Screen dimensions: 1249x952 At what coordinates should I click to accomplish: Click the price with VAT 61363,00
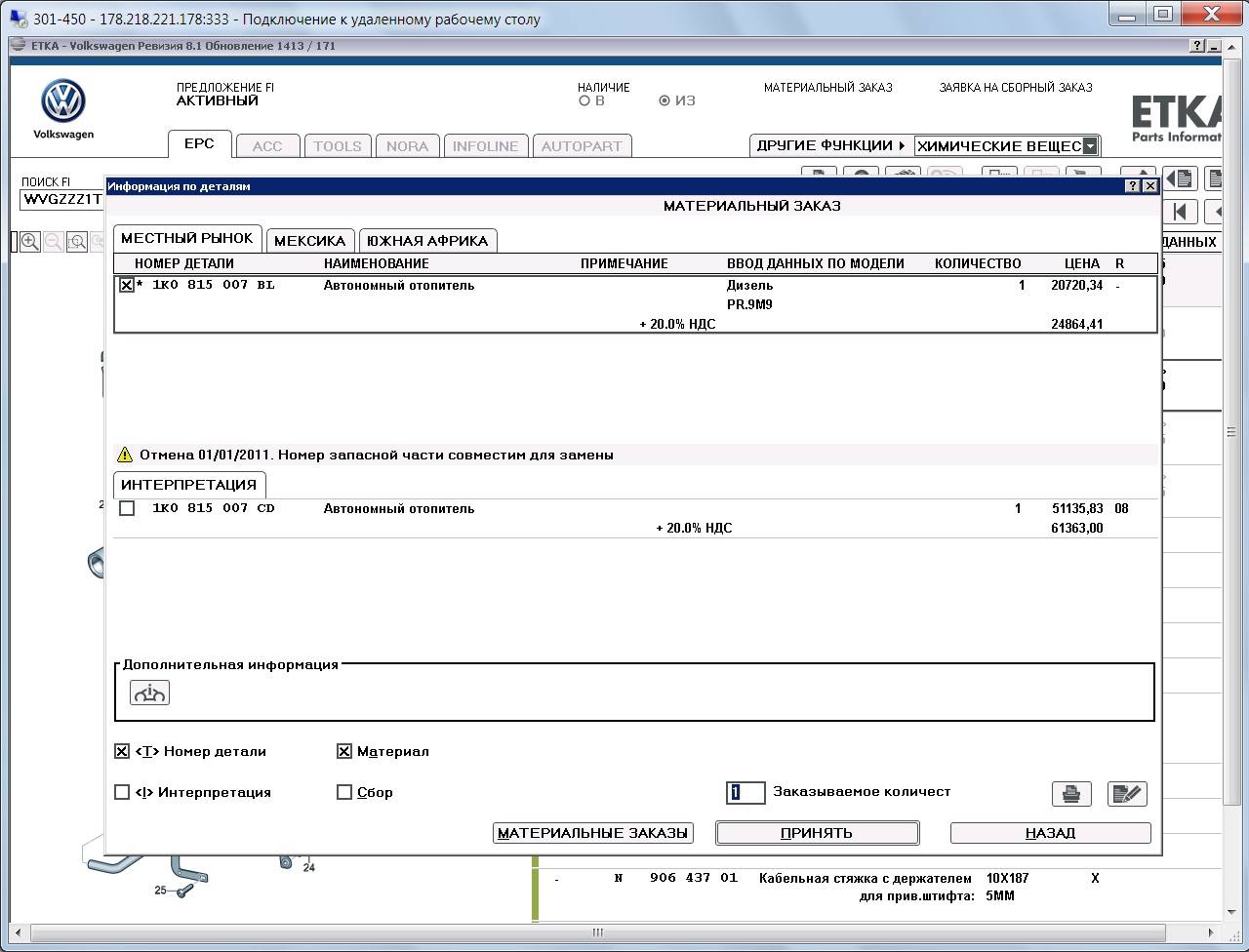1077,528
